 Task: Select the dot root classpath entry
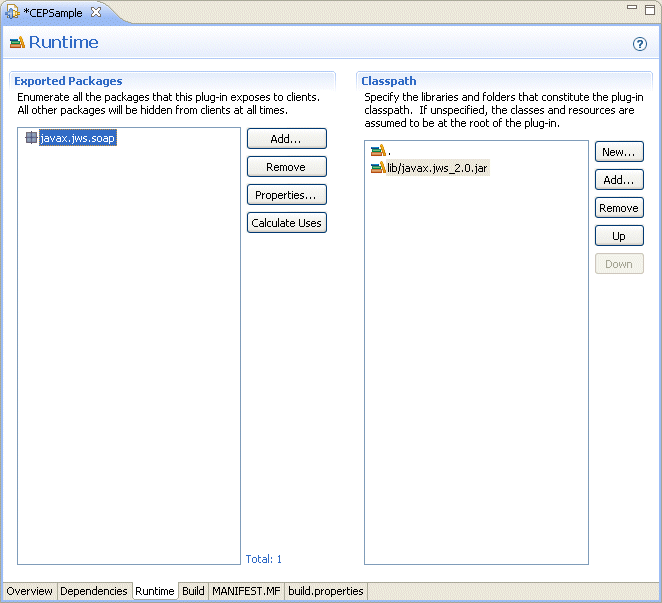(x=389, y=151)
